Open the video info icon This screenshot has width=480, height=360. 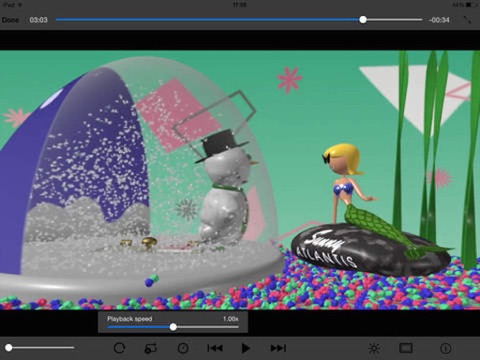click(446, 348)
